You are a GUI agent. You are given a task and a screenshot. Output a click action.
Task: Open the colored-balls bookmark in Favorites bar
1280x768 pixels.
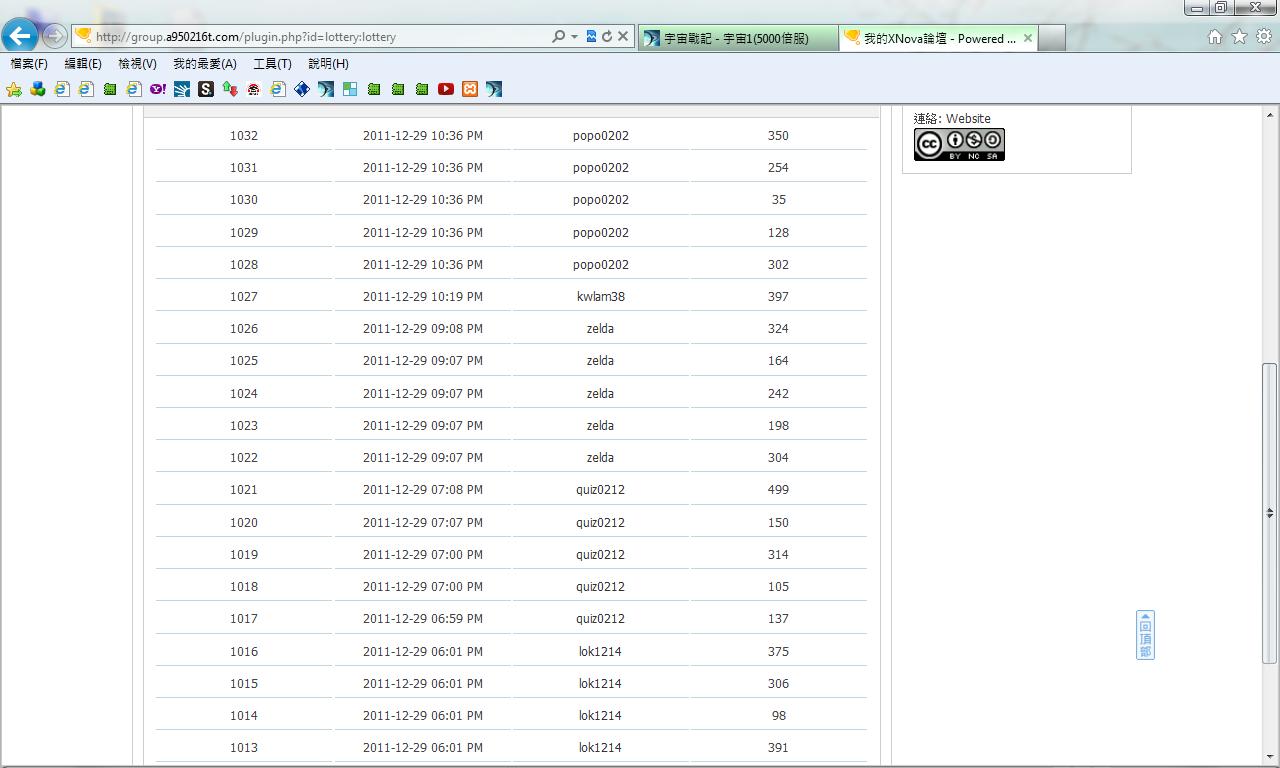[38, 89]
